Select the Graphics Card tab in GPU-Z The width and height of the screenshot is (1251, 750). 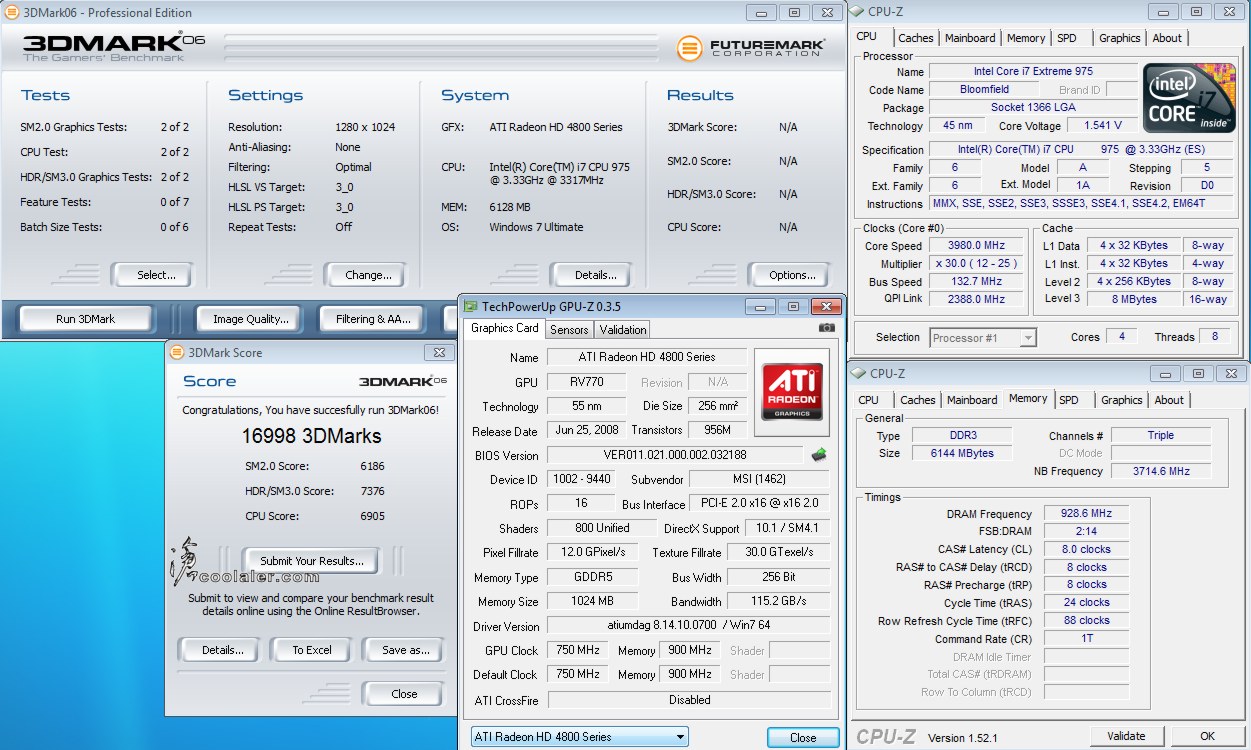505,328
